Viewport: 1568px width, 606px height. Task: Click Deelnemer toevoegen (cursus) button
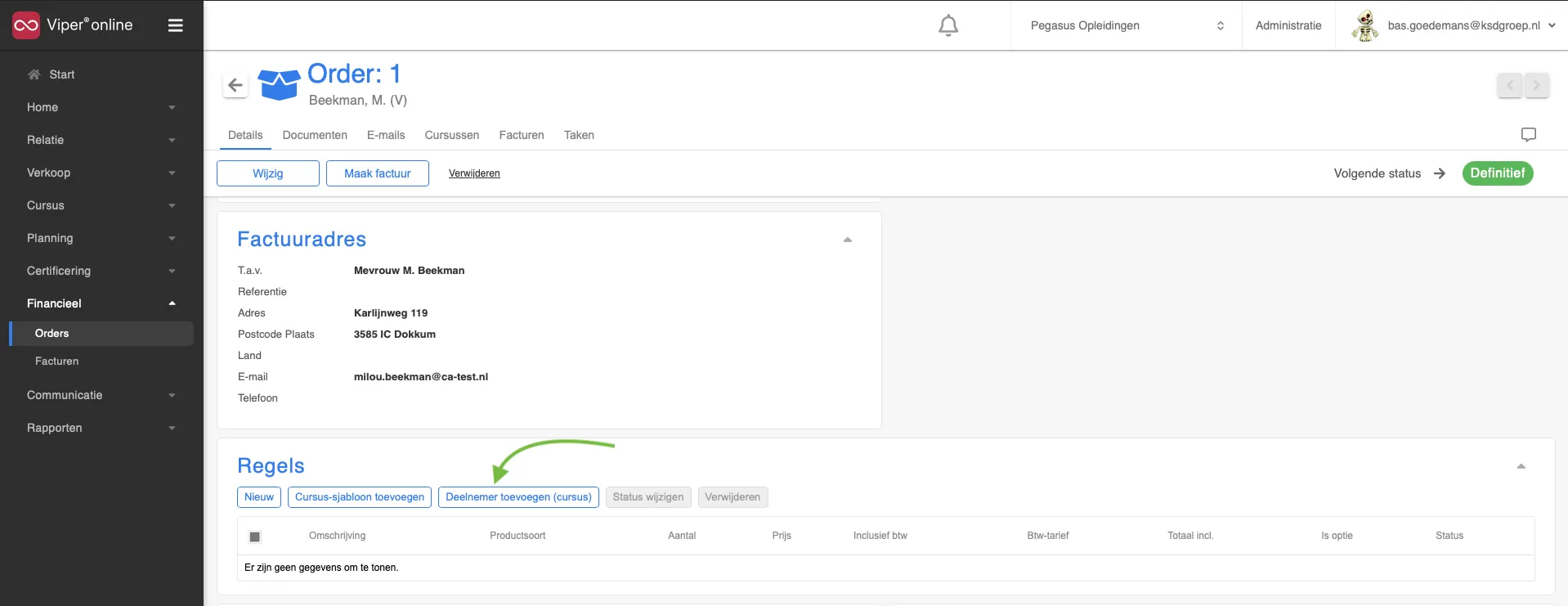click(518, 497)
